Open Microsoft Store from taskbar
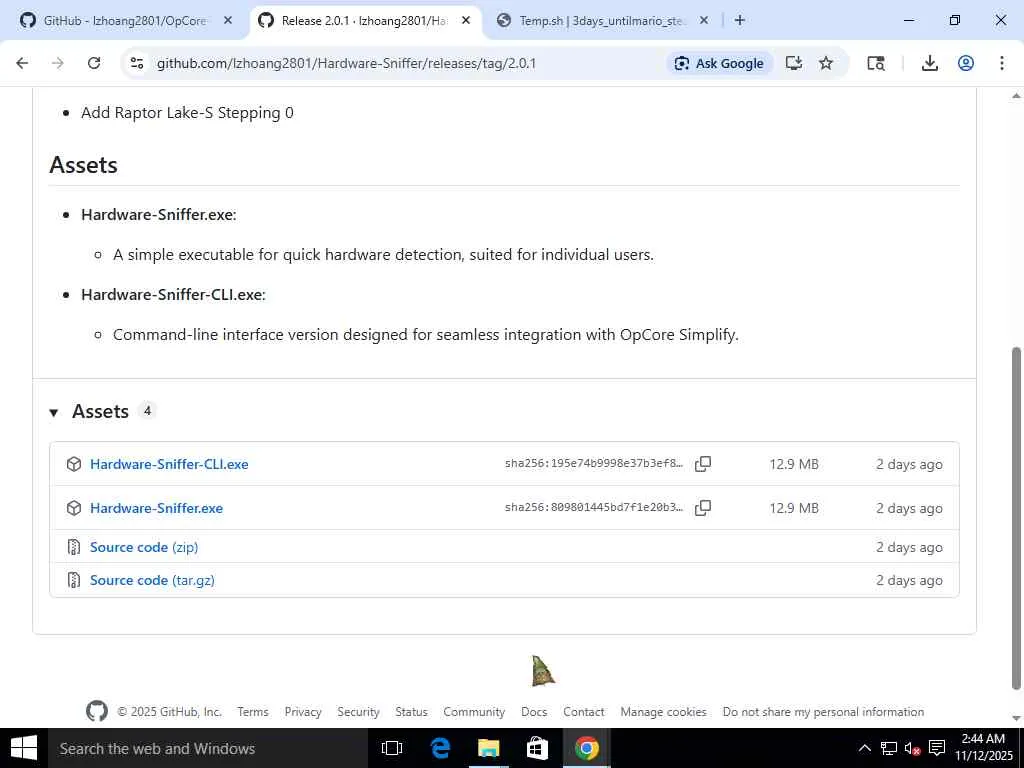The image size is (1024, 768). point(537,748)
